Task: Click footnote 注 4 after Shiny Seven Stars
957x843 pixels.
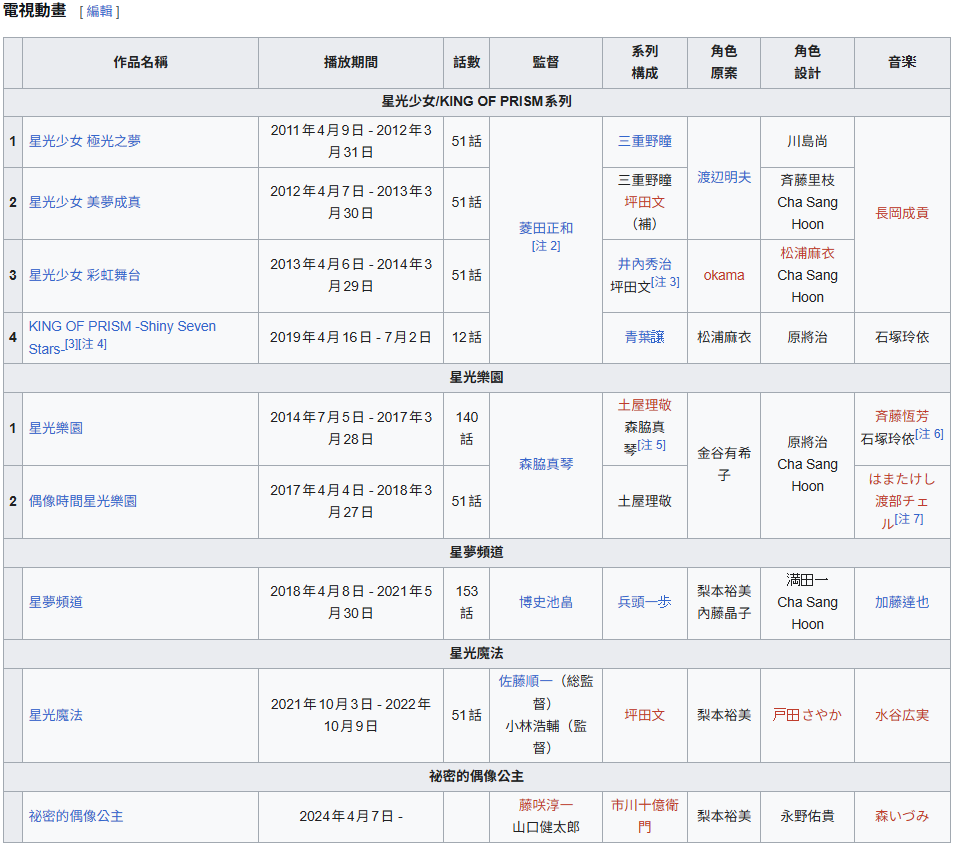Action: coord(93,344)
